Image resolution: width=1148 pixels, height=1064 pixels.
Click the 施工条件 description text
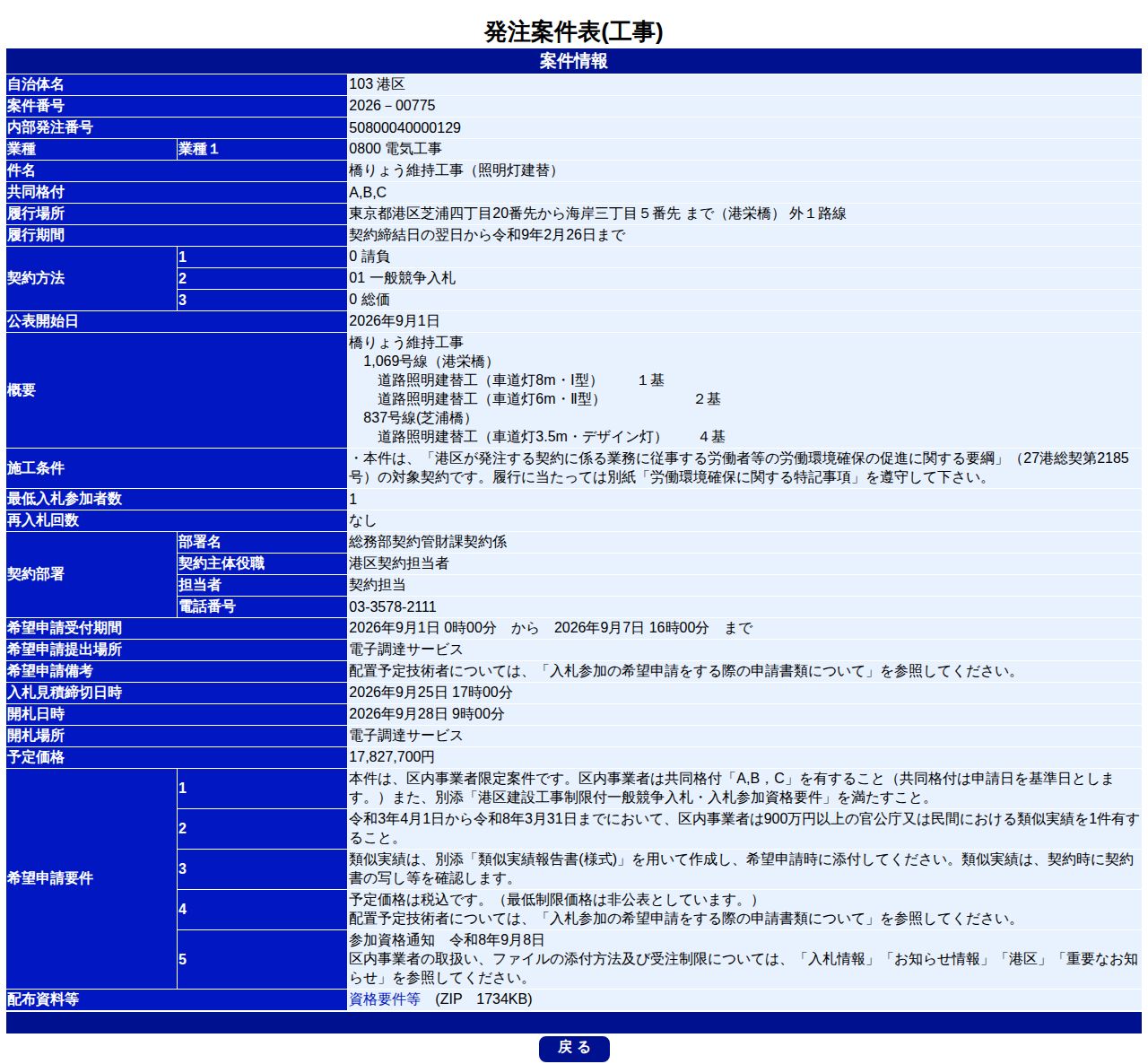[x=739, y=467]
